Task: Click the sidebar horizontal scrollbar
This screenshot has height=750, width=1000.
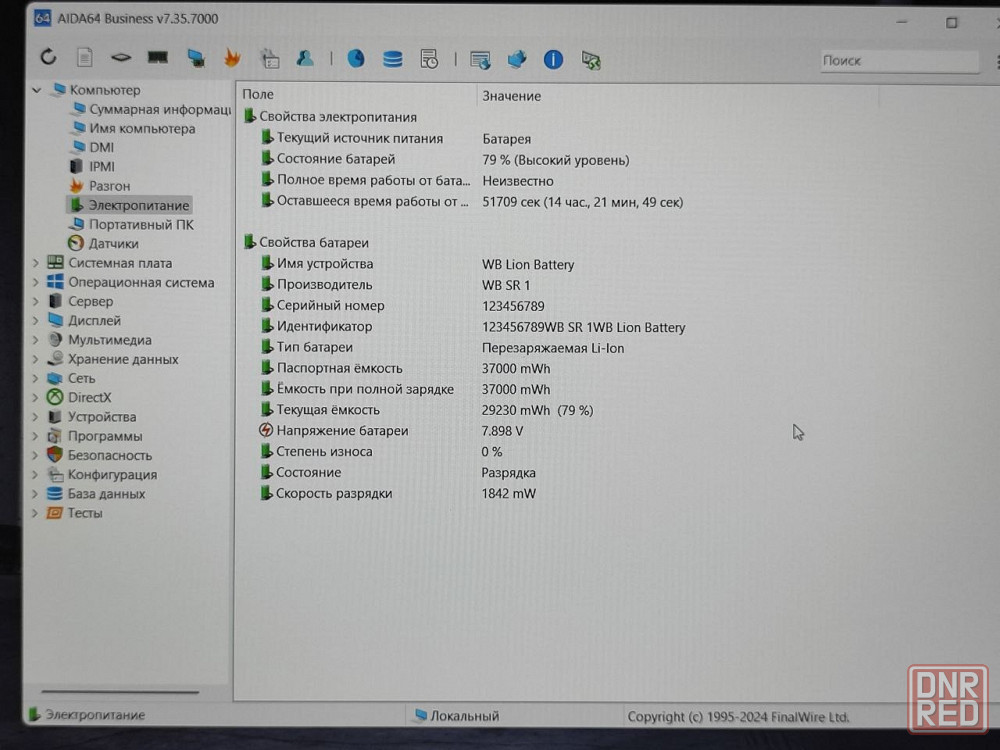Action: point(120,691)
